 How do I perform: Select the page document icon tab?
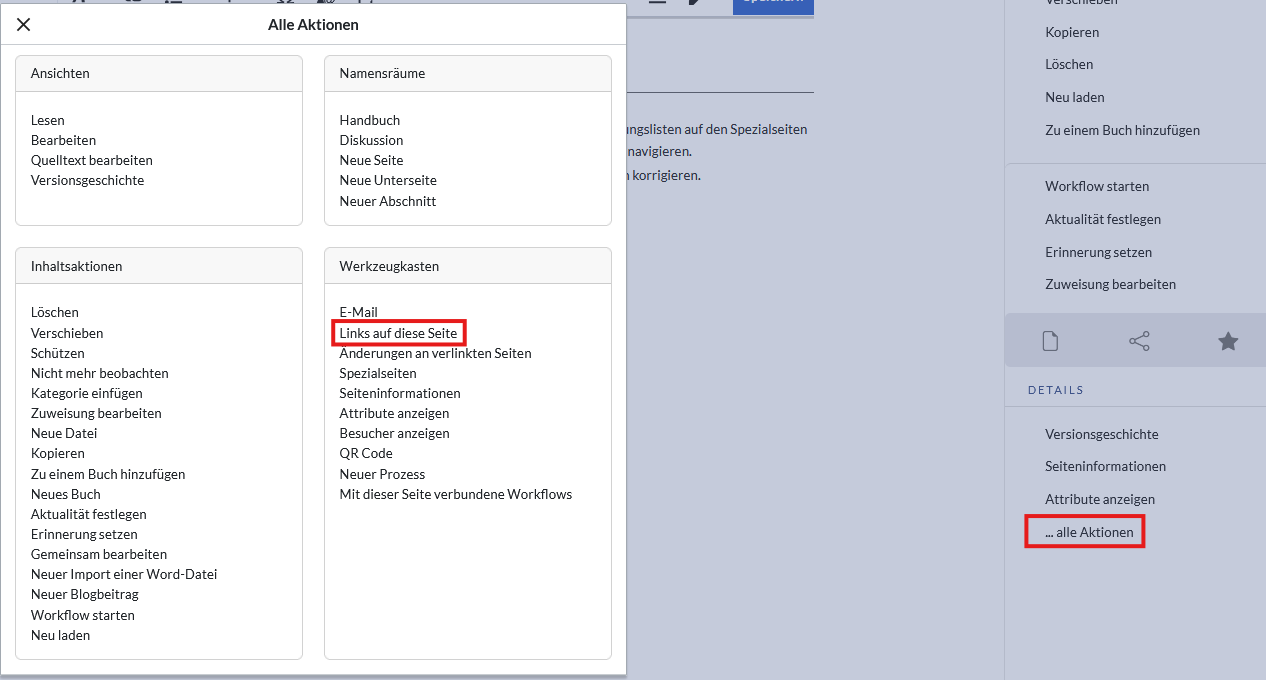coord(1050,342)
